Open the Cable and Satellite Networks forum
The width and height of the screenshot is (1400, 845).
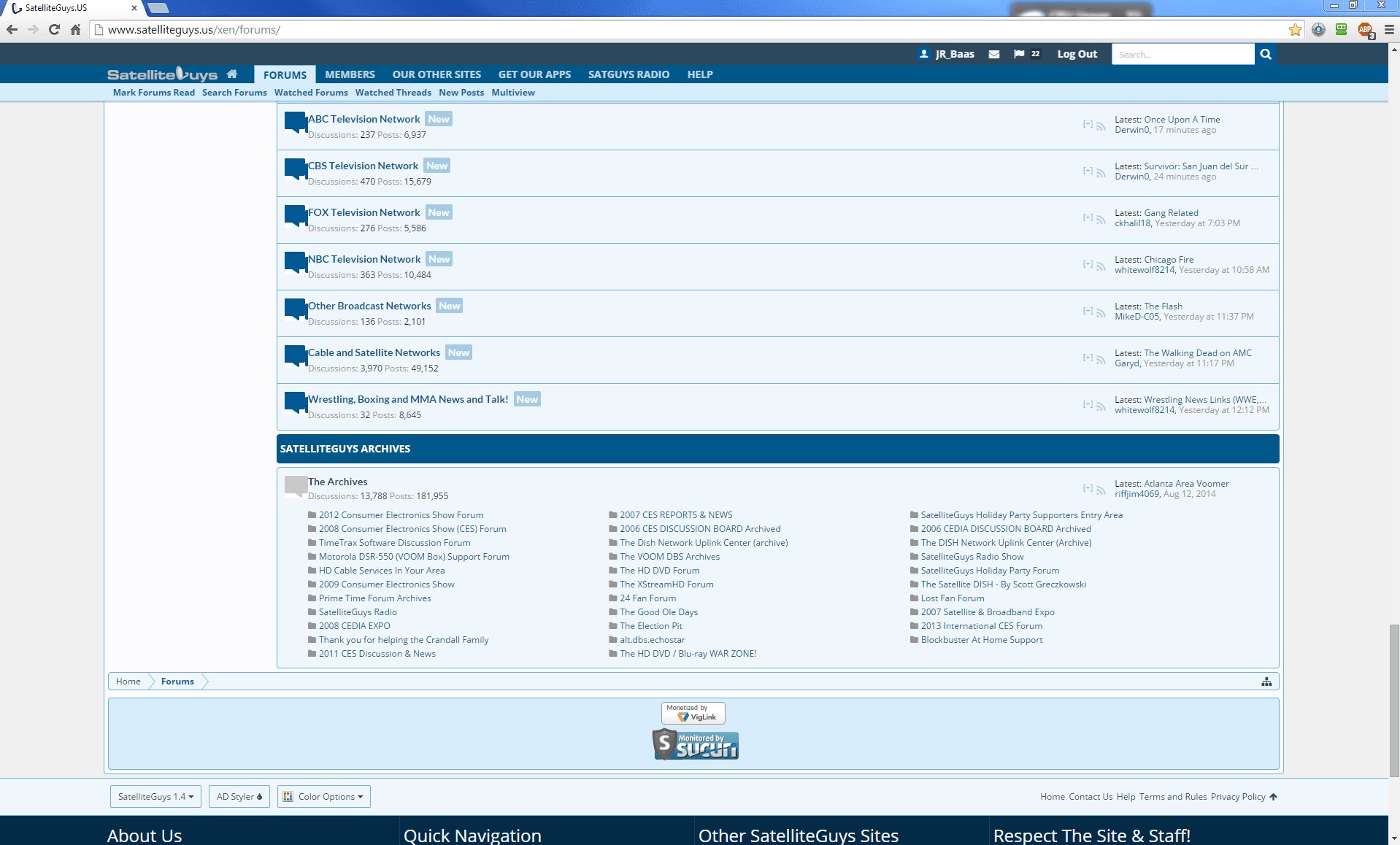tap(374, 352)
